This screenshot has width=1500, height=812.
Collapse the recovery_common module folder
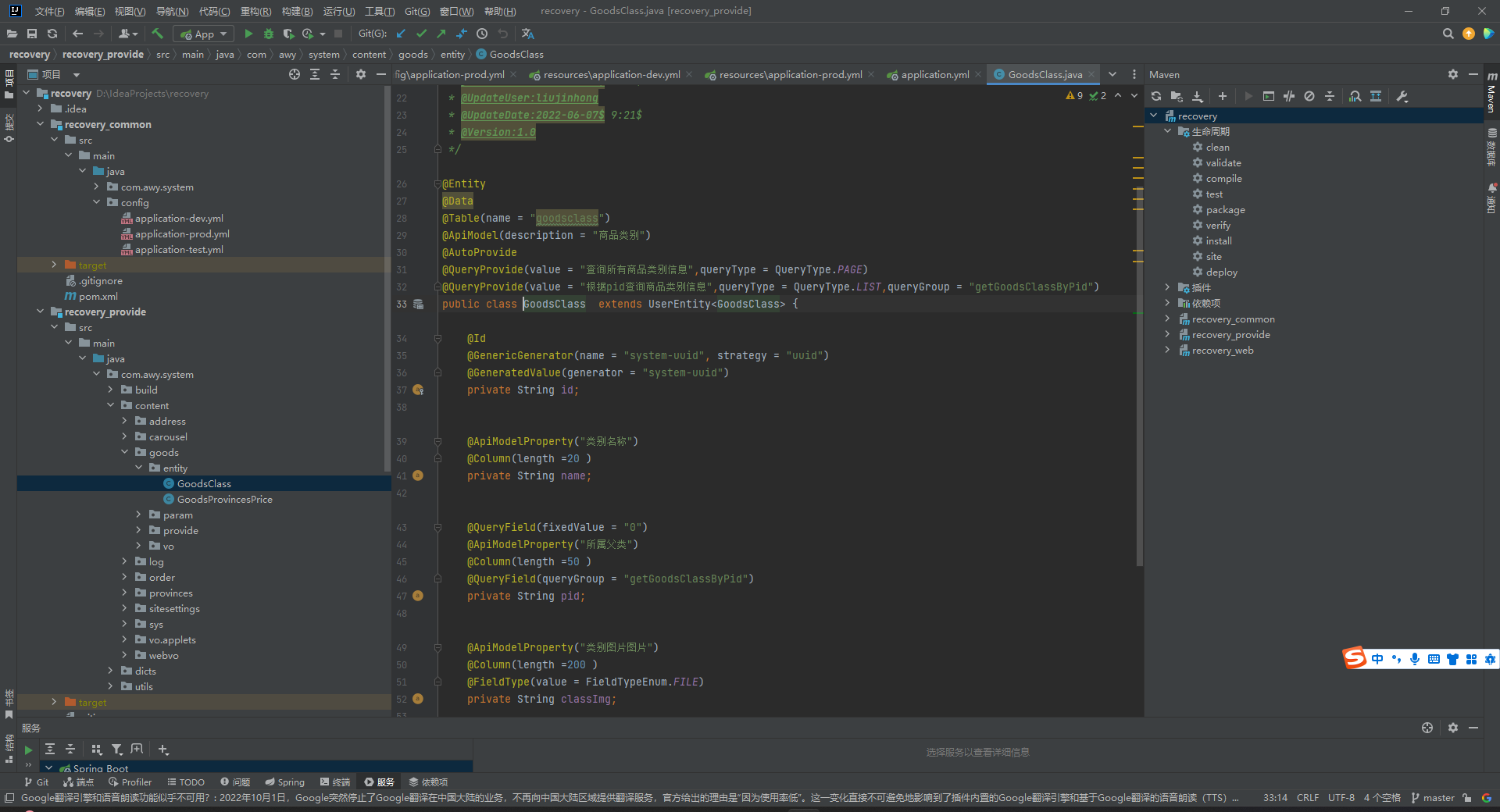tap(40, 124)
